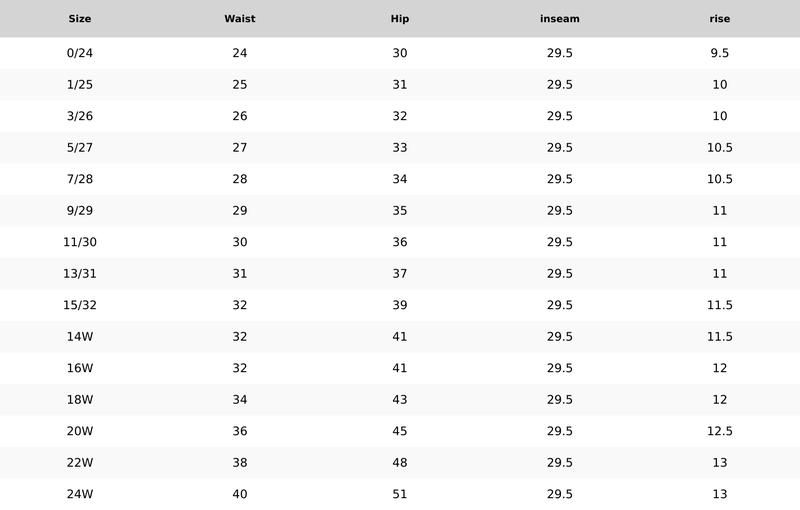Click the 18W size row label
This screenshot has width=800, height=510.
pos(80,399)
